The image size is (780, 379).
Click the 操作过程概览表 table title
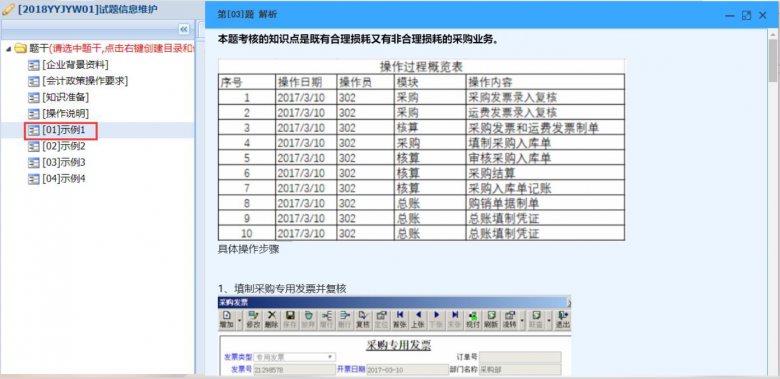(x=421, y=67)
